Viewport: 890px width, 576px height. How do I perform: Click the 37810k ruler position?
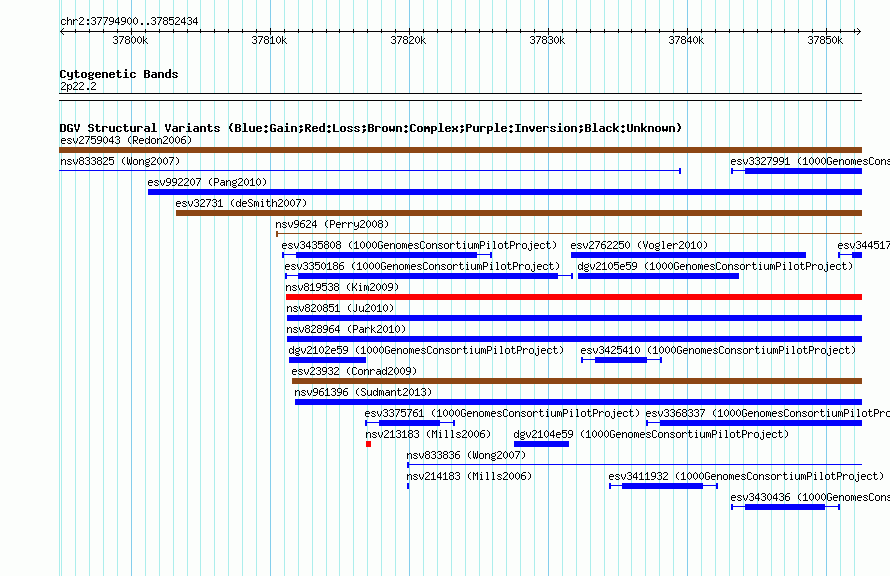coord(269,40)
